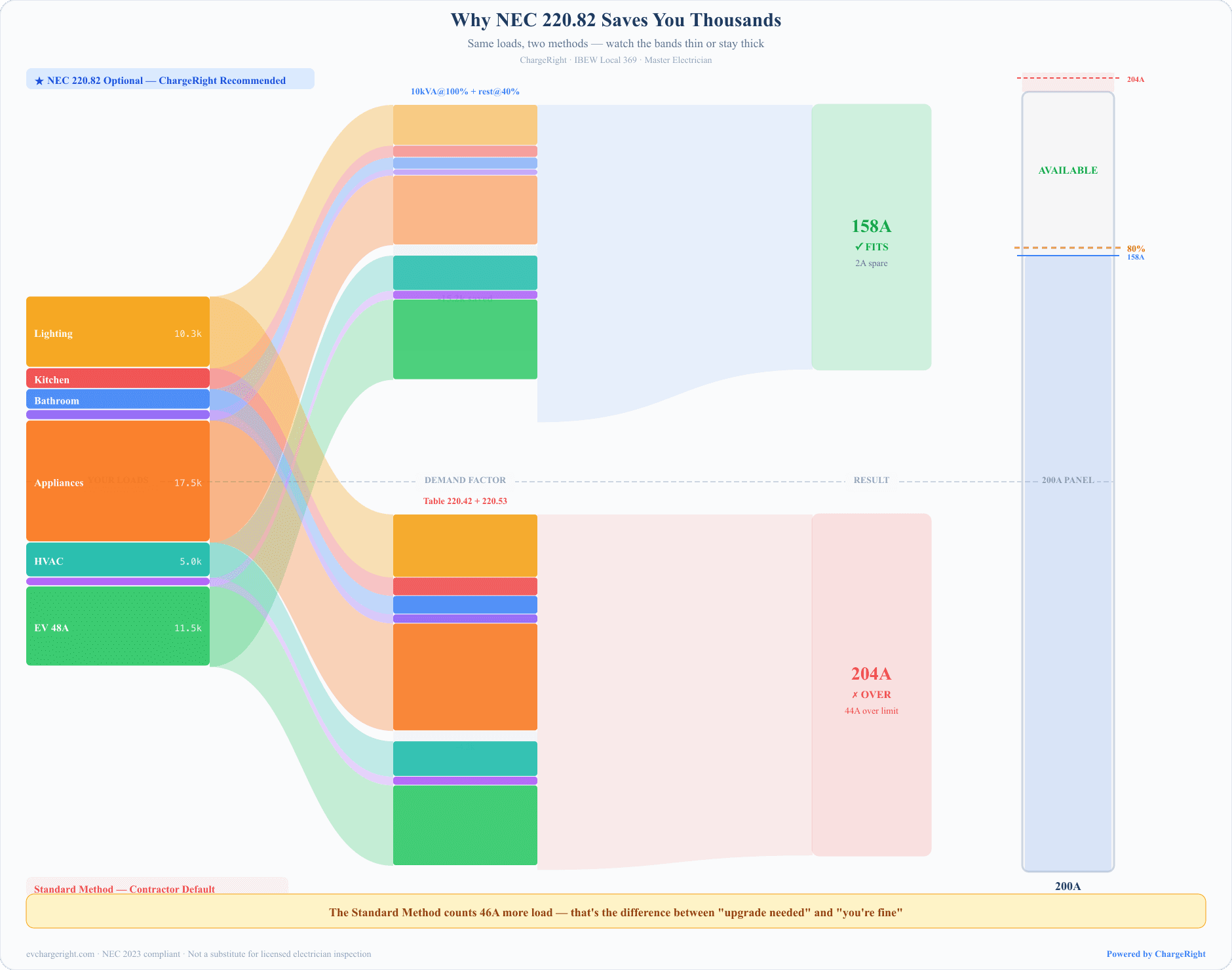The width and height of the screenshot is (1232, 970).
Task: Open the evchargeright.com link
Action: [60, 954]
